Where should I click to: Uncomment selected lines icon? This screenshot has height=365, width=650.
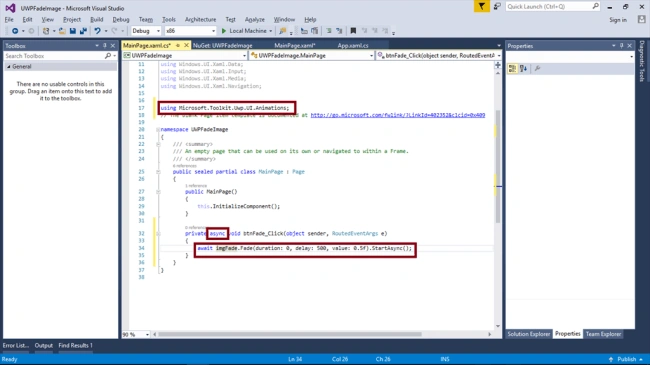[x=339, y=31]
